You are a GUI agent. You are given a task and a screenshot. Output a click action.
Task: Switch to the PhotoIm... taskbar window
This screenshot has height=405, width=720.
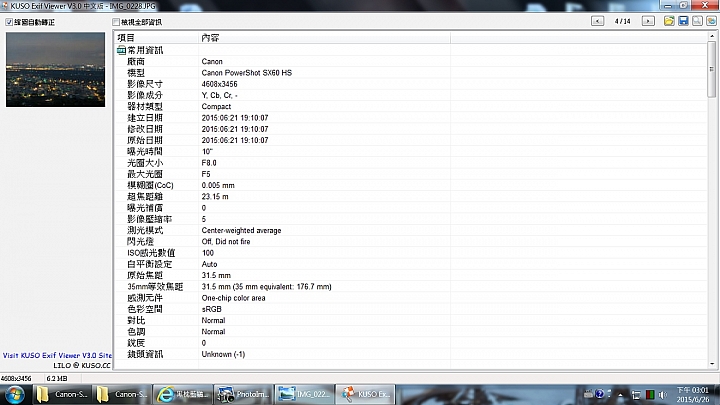coord(243,394)
